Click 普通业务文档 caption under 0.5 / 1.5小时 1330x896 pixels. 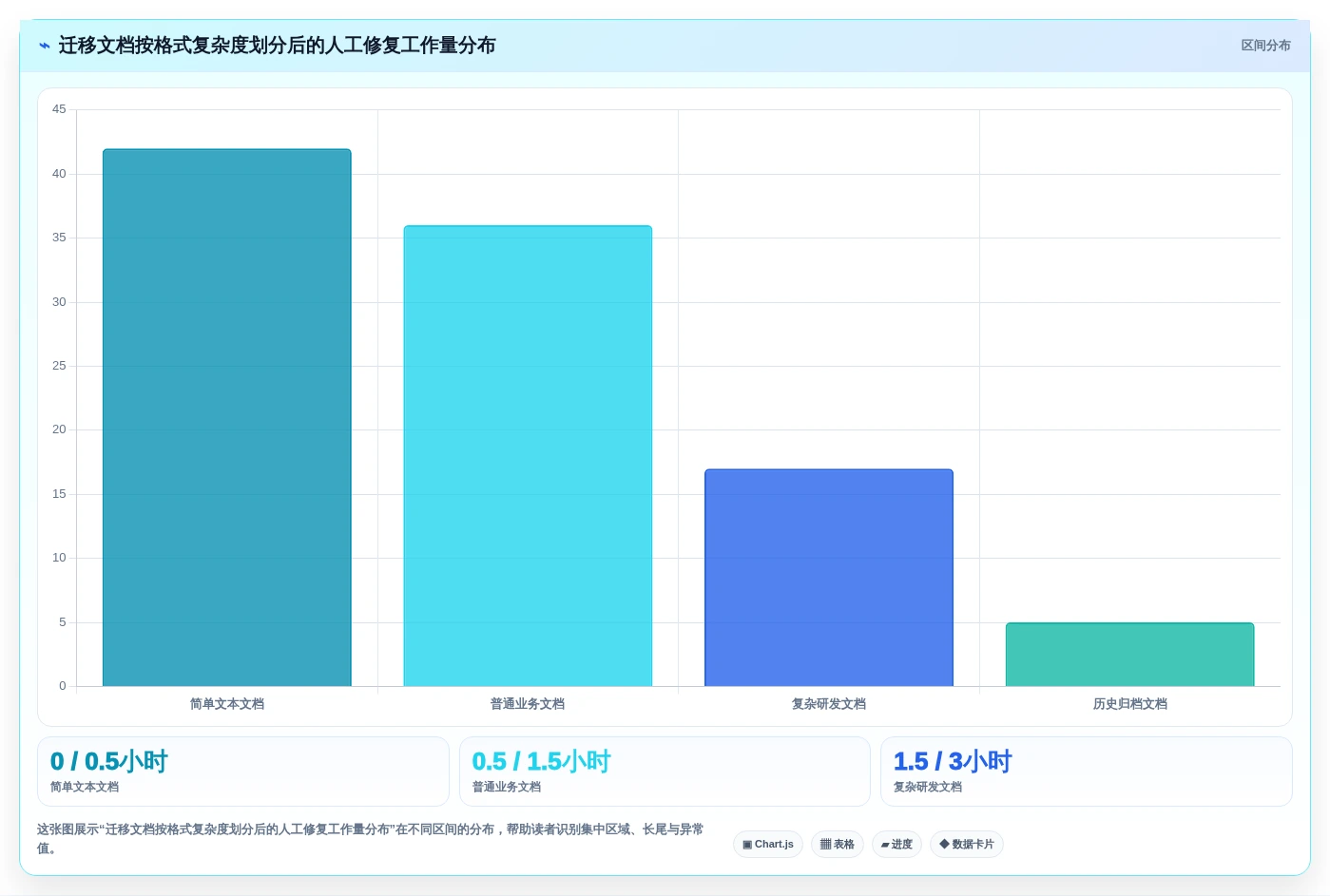[x=507, y=787]
